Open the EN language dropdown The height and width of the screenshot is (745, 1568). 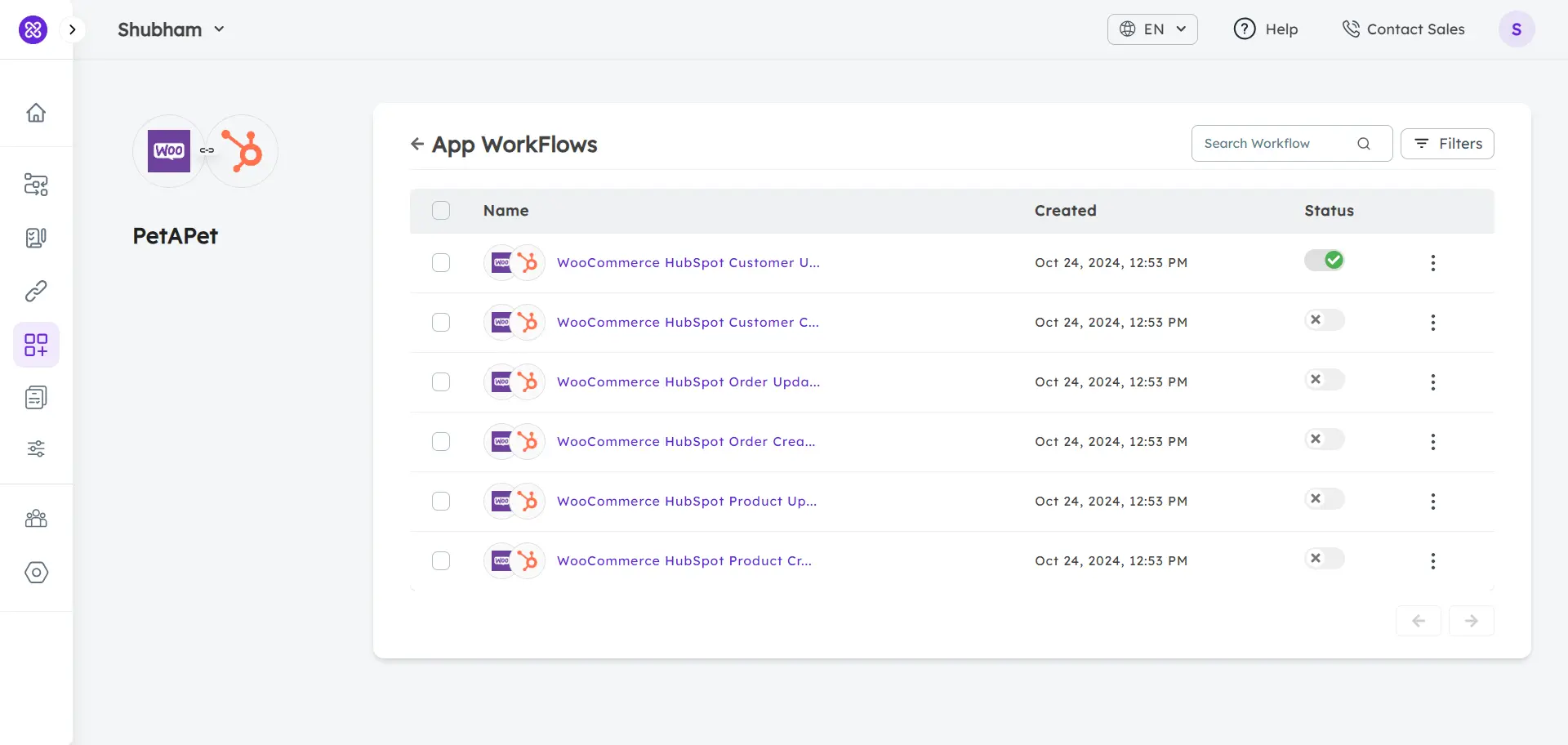tap(1151, 29)
